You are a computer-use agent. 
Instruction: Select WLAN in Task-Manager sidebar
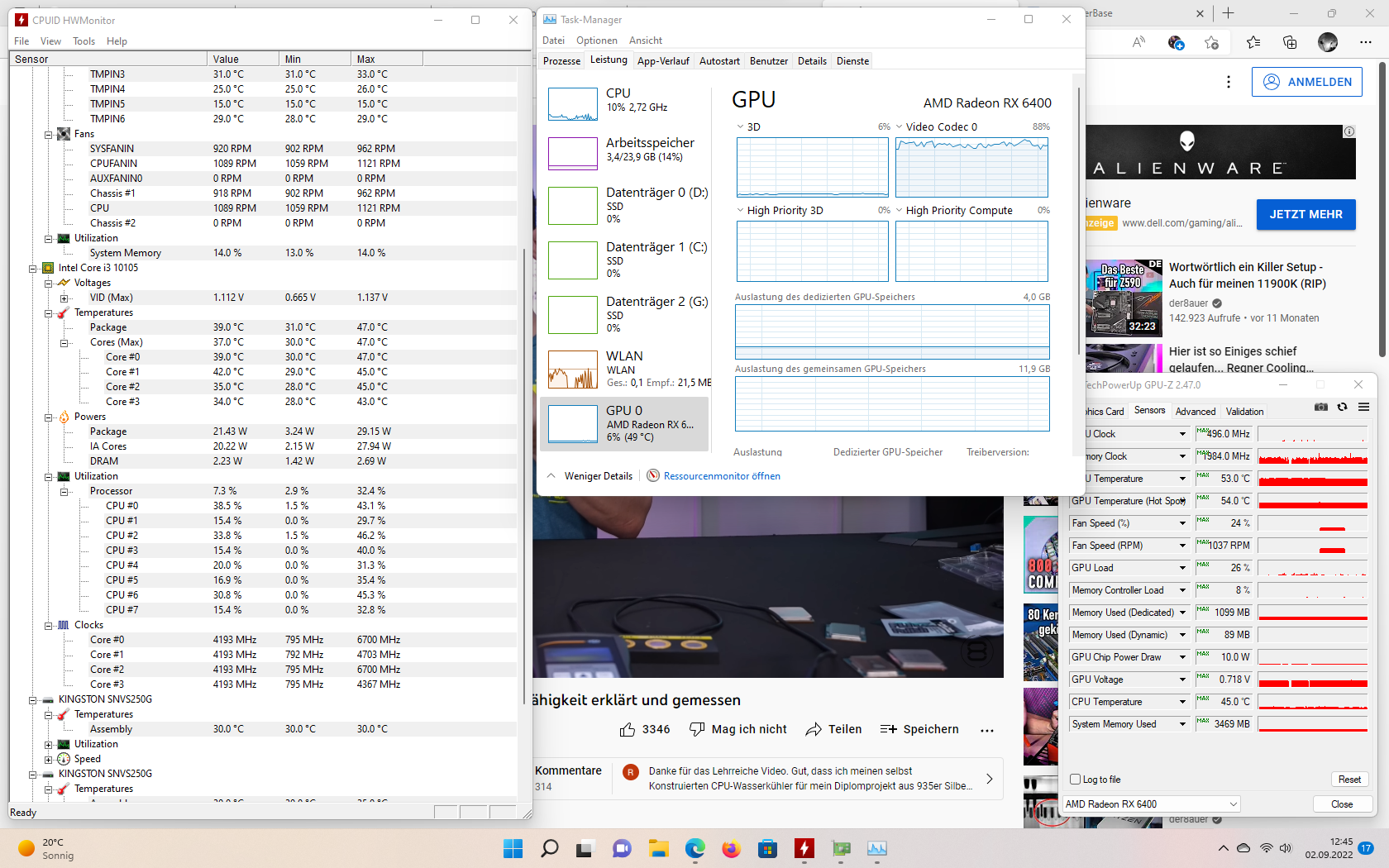(624, 369)
